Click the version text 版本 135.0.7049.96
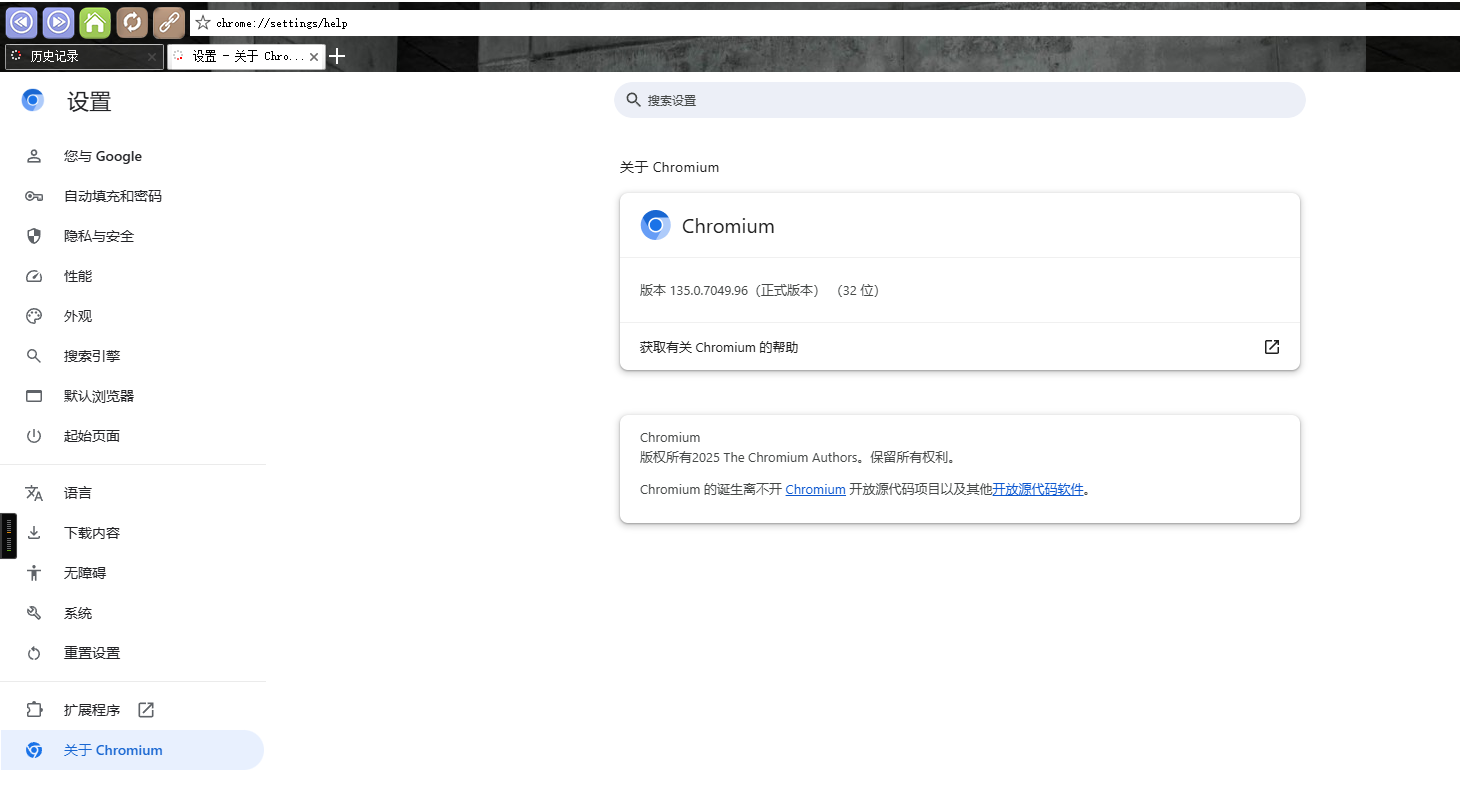The image size is (1460, 806). point(694,290)
